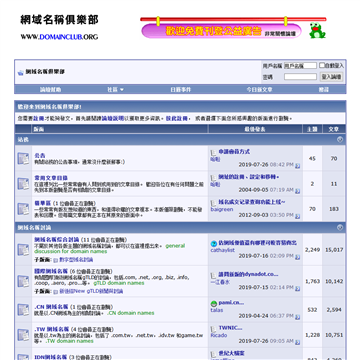Go to last post icon beside 2019-07-15 02:14 PM

coord(297,288)
